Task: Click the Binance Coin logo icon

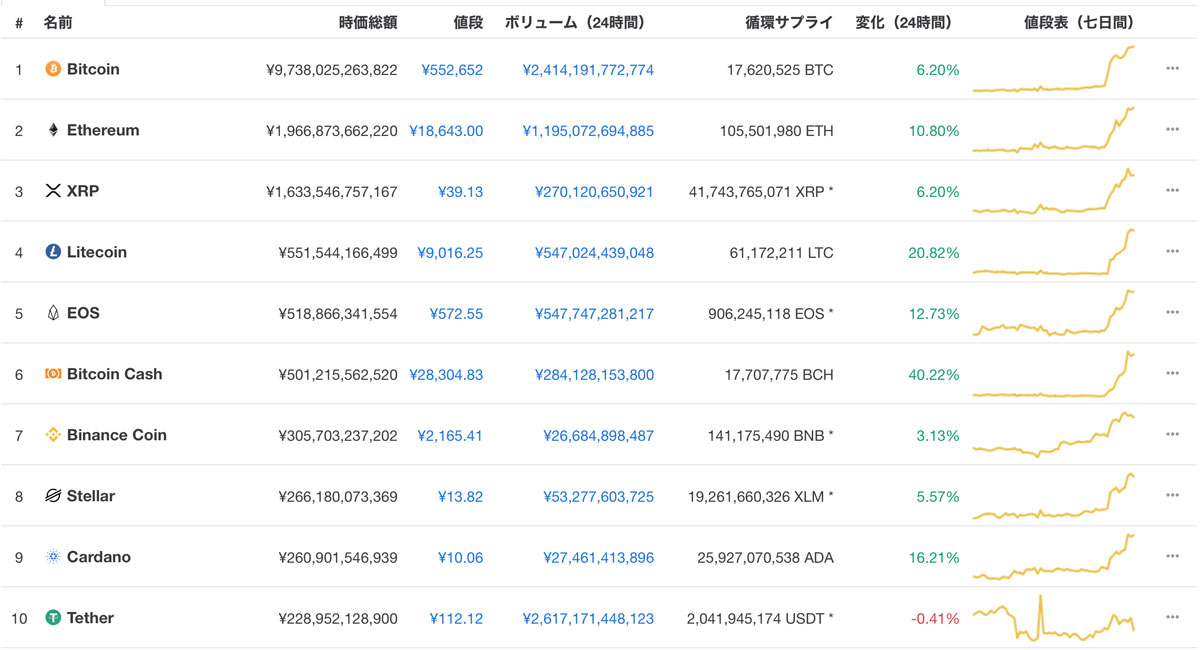Action: 53,435
